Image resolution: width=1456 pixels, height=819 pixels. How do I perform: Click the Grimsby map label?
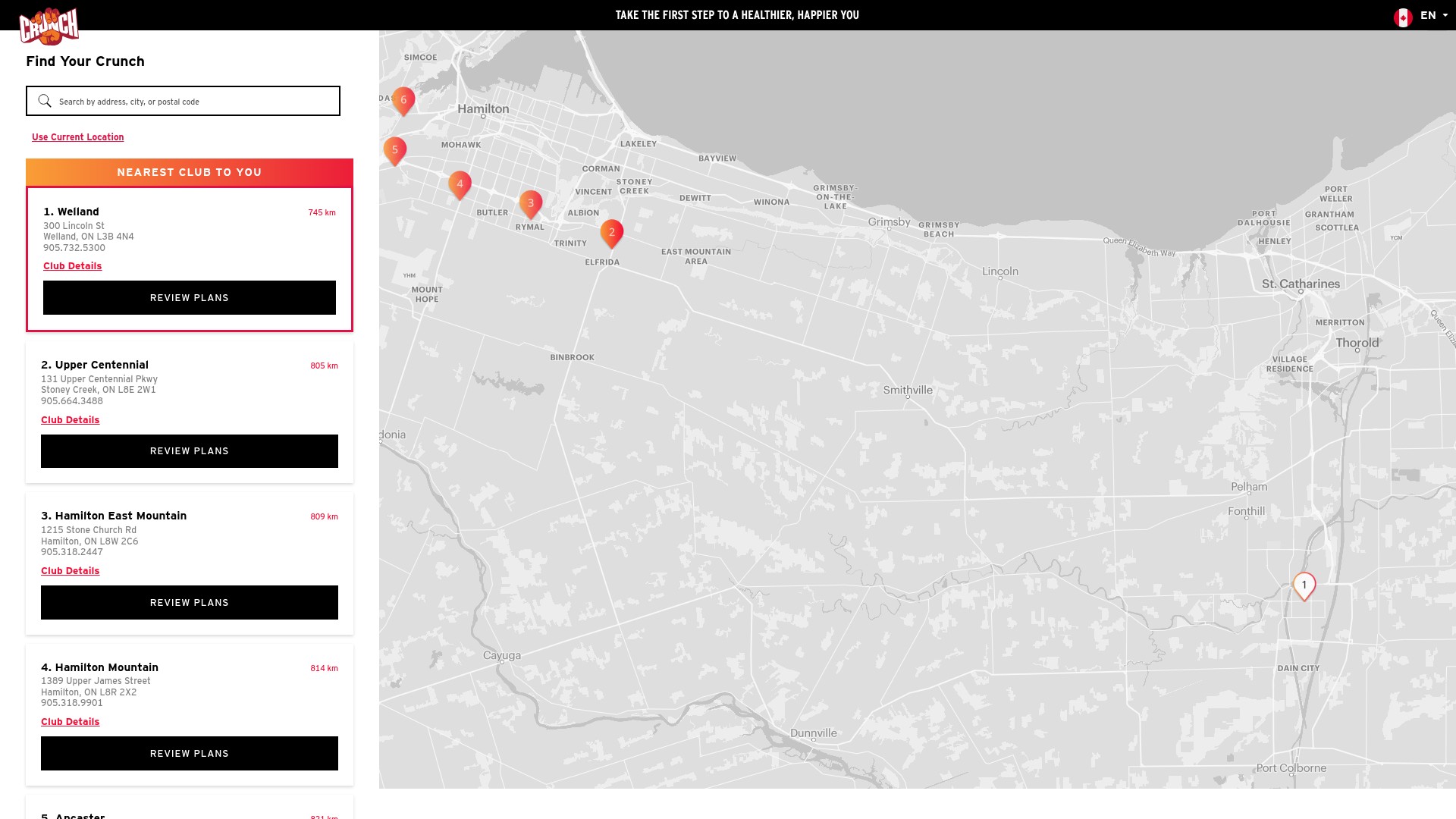(x=889, y=222)
